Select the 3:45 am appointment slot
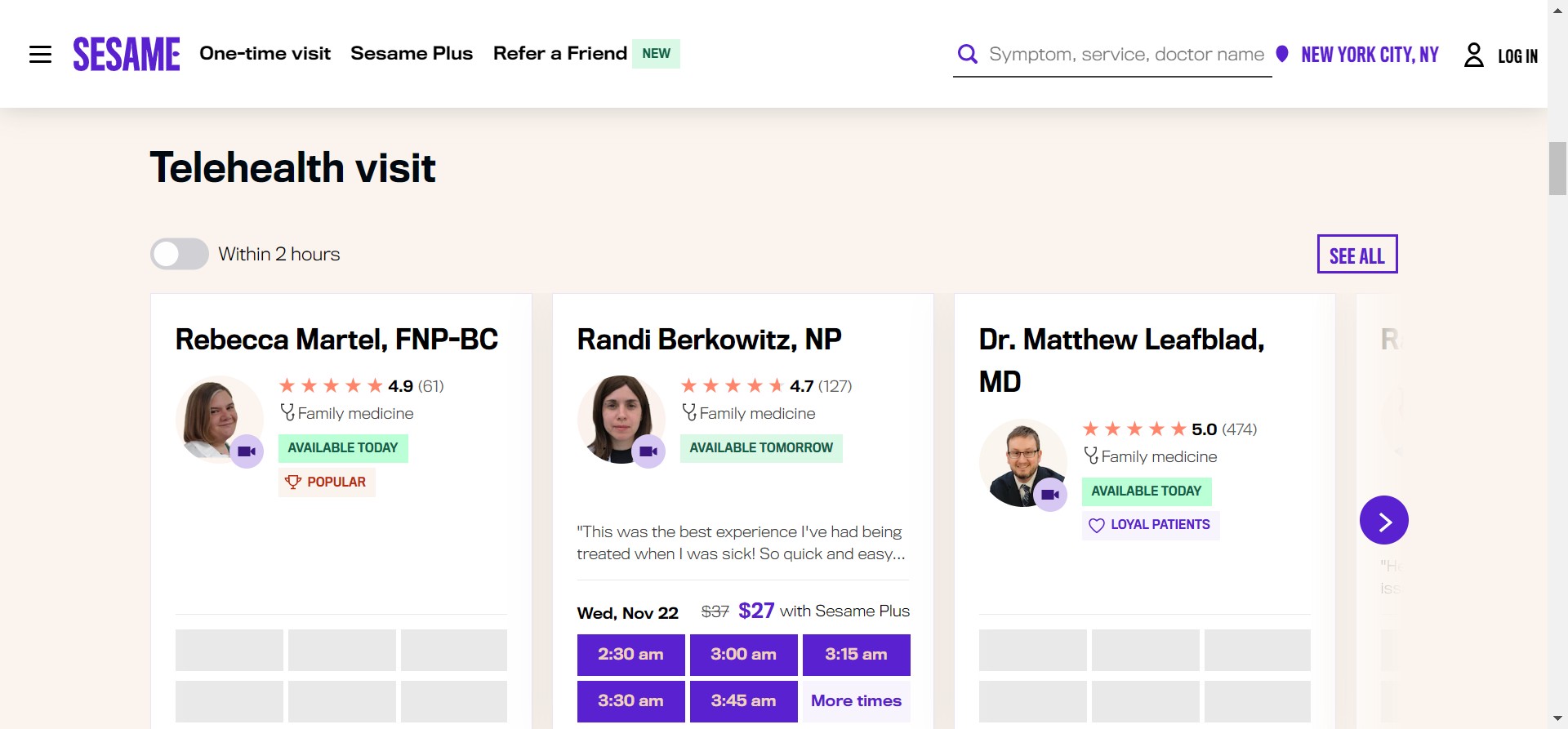1568x729 pixels. pyautogui.click(x=743, y=700)
